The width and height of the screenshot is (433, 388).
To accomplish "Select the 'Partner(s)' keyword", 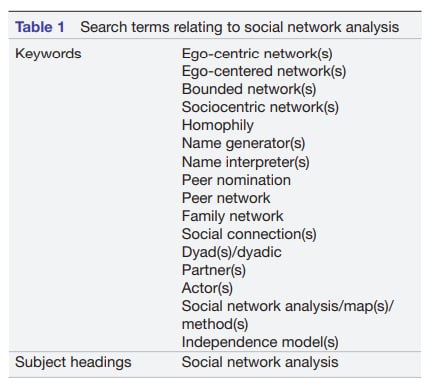I will (x=214, y=270).
